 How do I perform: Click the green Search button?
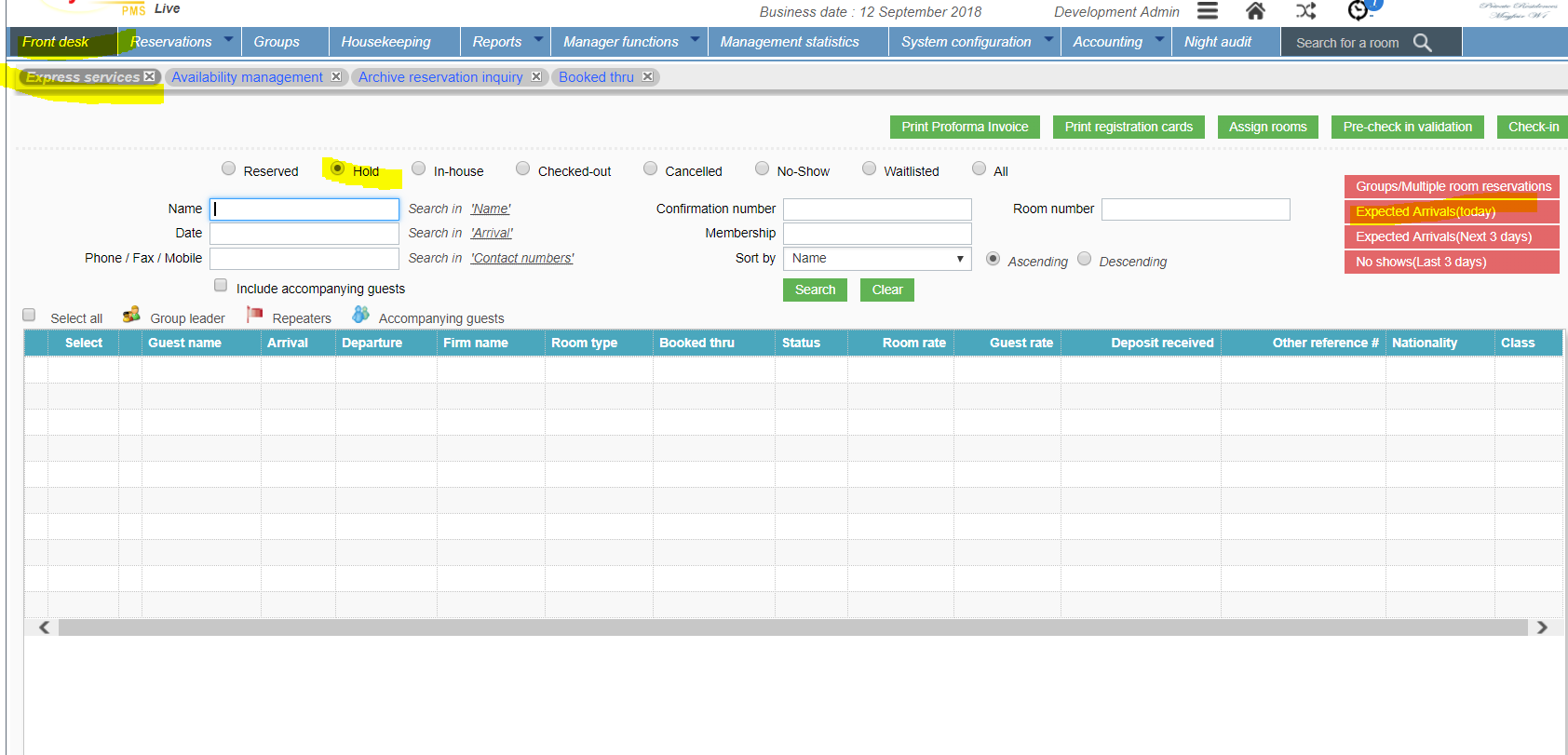coord(815,290)
